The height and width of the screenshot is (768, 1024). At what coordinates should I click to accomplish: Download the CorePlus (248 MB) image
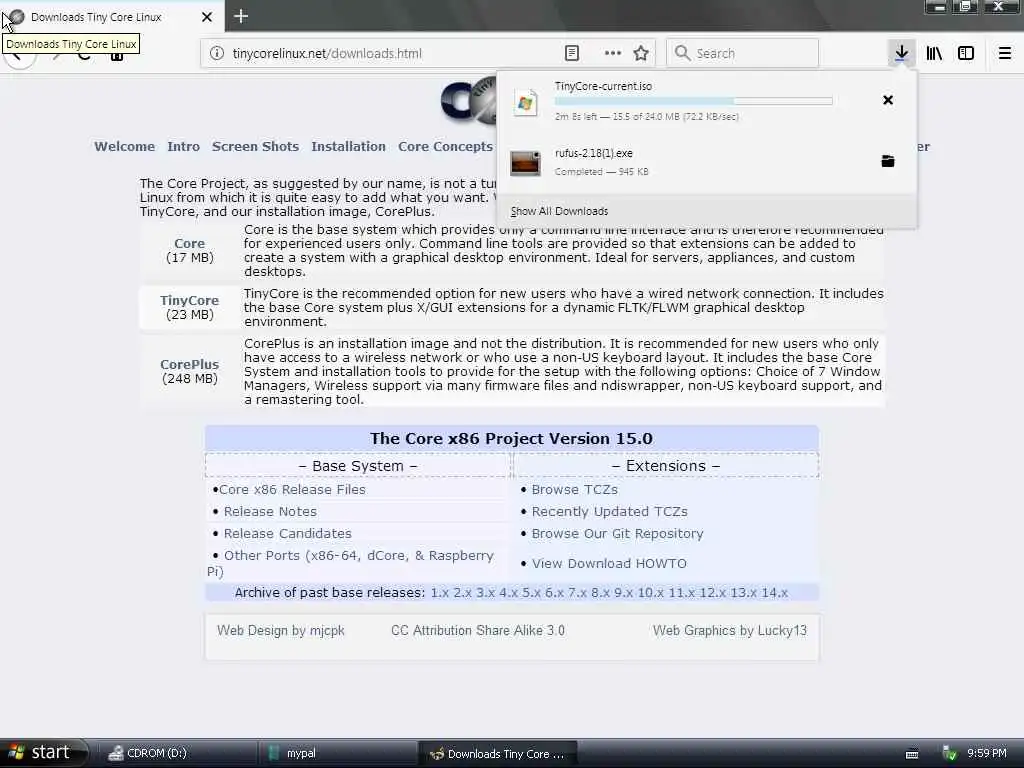[x=189, y=364]
